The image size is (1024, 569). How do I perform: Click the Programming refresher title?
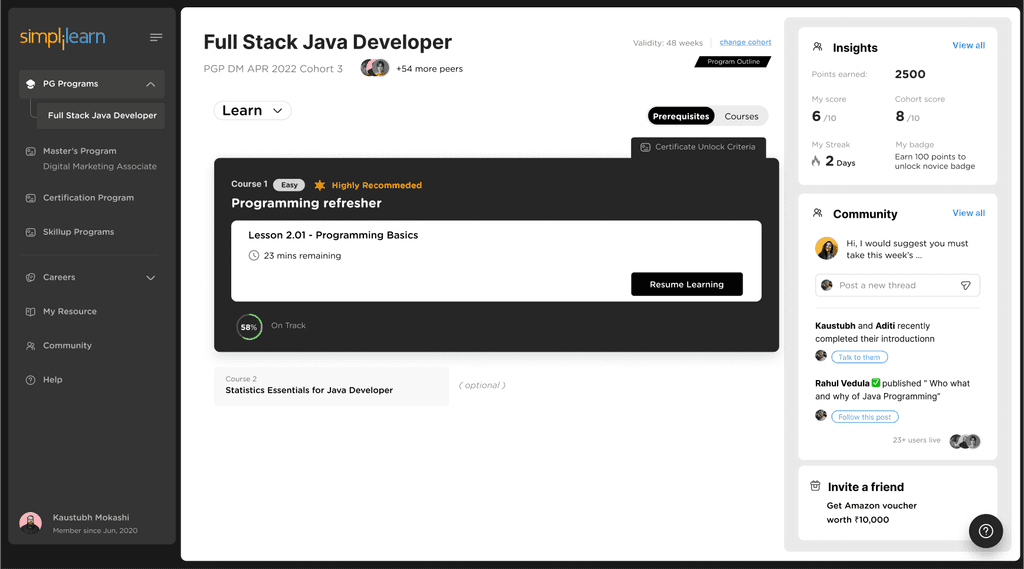coord(306,203)
